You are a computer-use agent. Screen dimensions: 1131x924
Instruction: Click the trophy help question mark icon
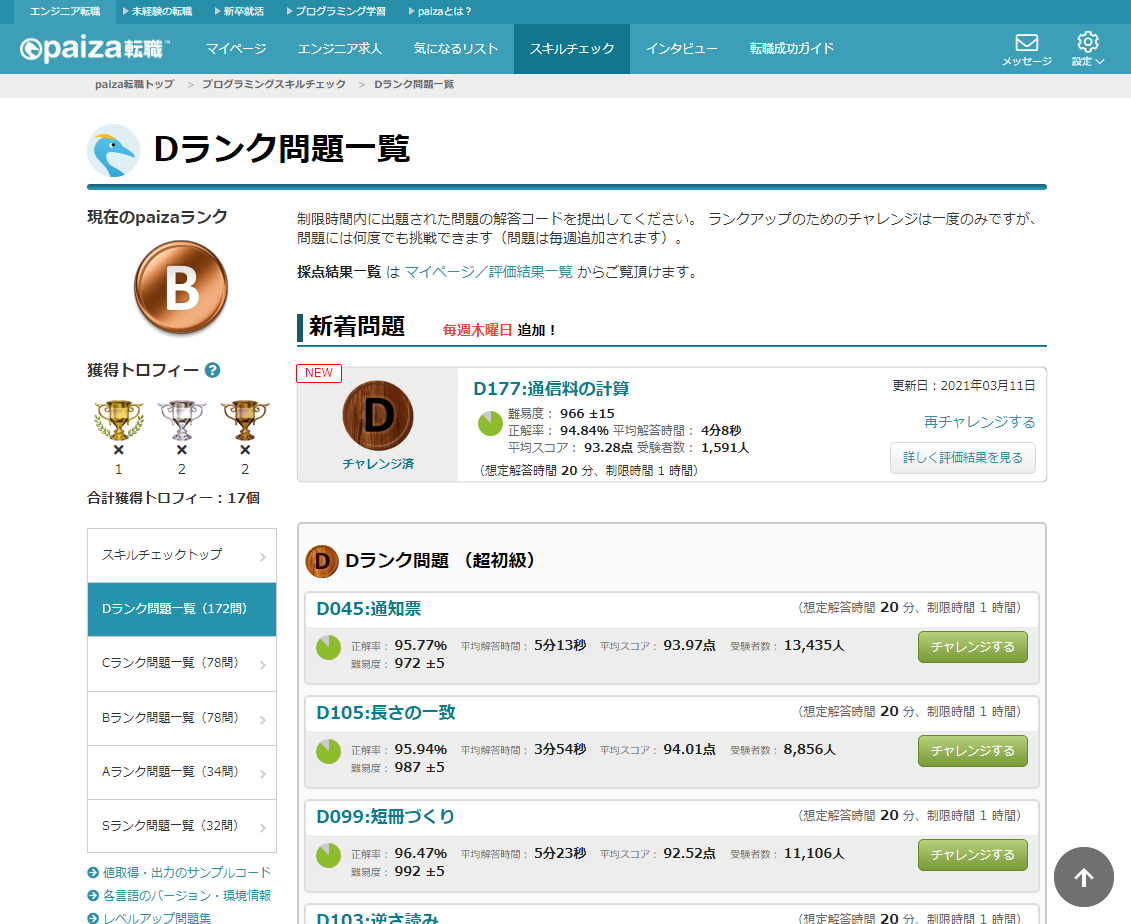click(212, 370)
